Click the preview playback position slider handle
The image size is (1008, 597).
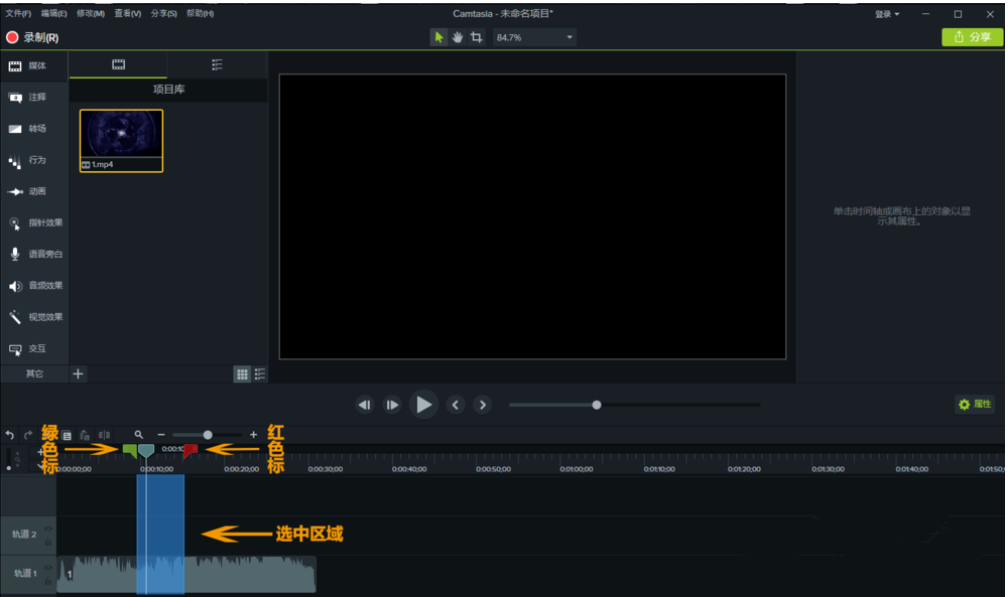(597, 405)
